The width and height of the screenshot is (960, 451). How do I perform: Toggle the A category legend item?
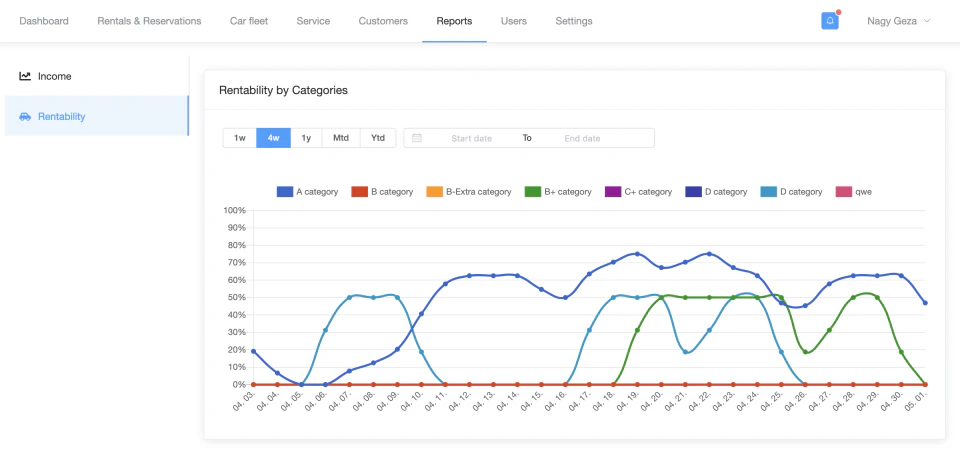pos(308,191)
